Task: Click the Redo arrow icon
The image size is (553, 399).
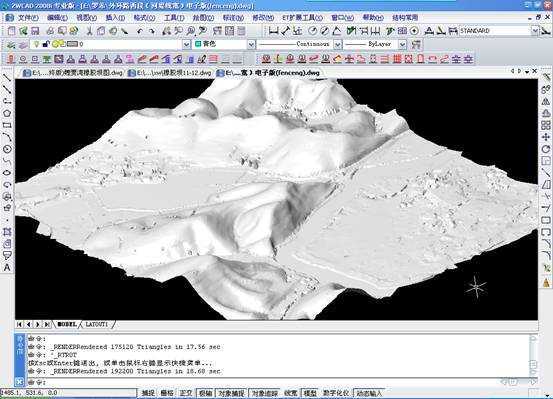Action: tap(152, 31)
